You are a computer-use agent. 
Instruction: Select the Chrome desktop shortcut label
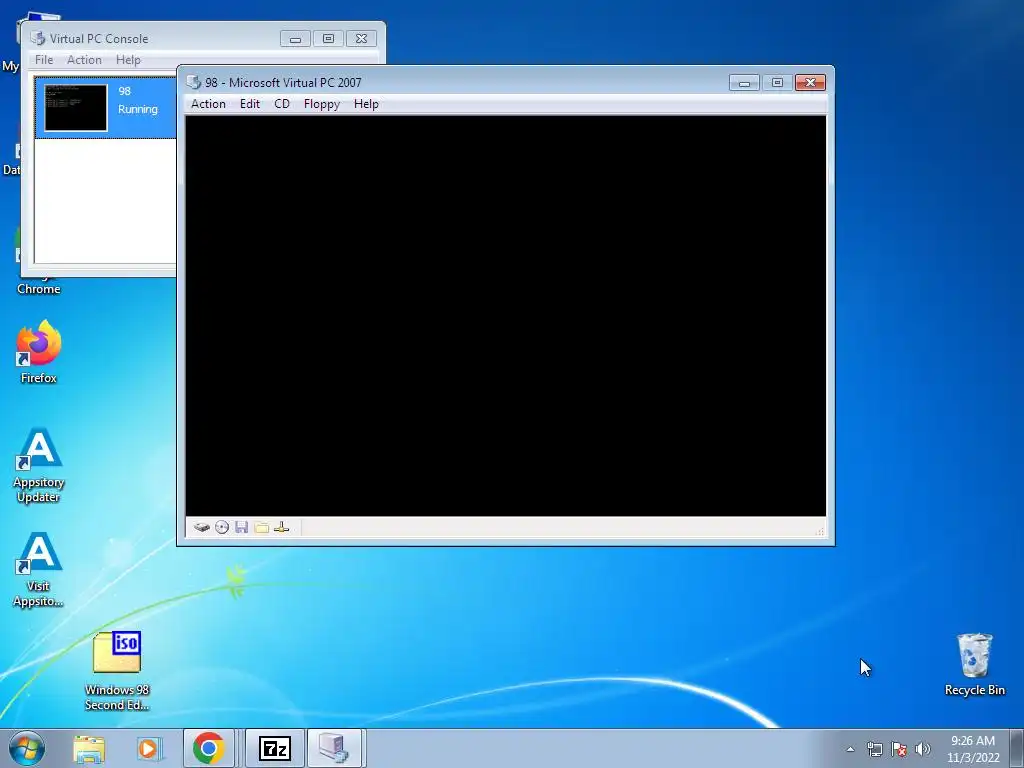tap(39, 289)
